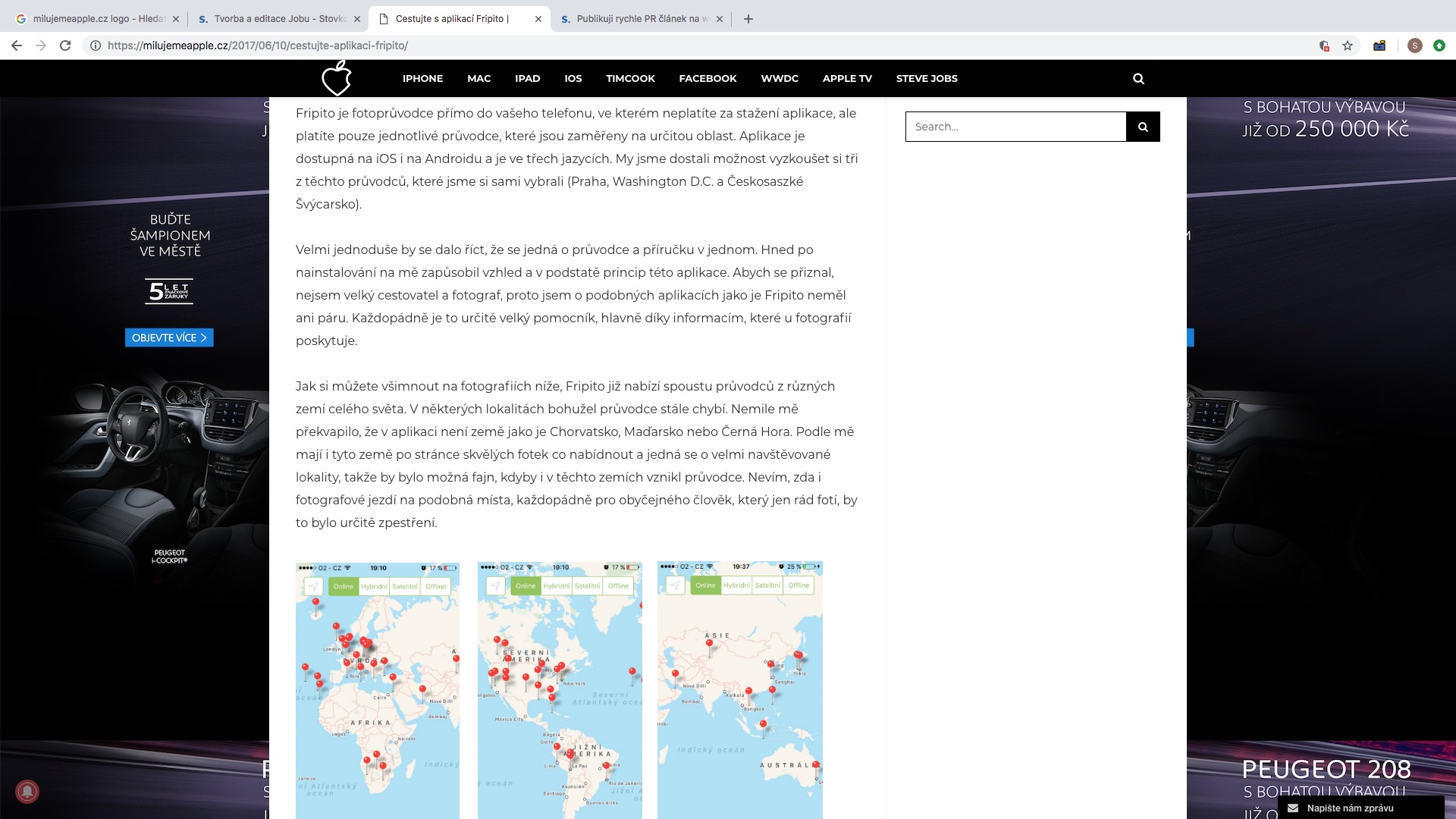Open the camera extension icon in toolbar
Viewport: 1456px width, 819px height.
point(1379,45)
